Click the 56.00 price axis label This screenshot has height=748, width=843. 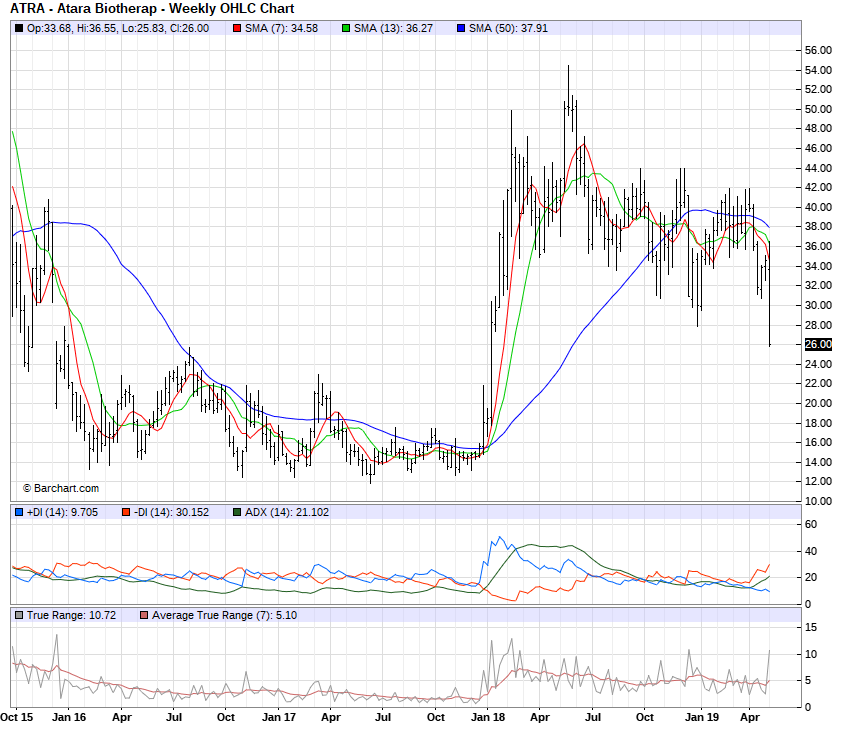coord(818,51)
